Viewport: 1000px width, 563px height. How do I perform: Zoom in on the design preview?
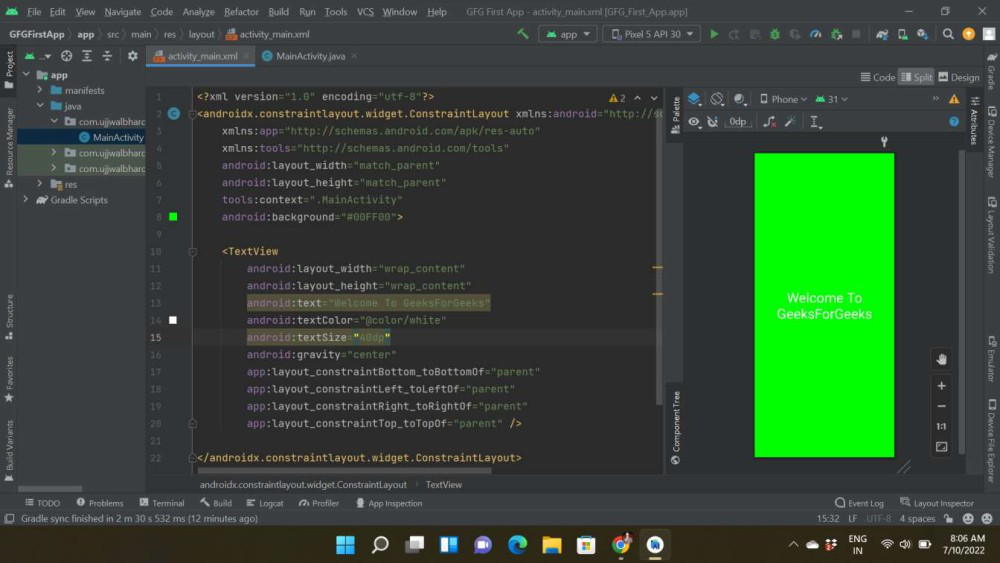pos(941,386)
